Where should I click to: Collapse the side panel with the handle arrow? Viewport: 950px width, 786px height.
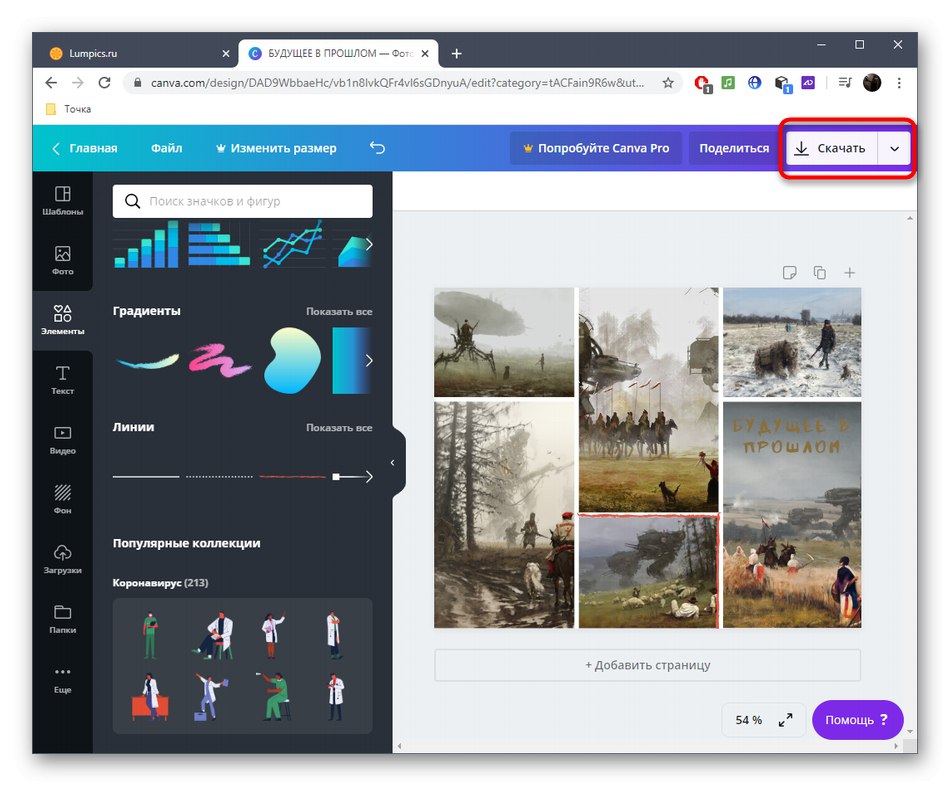pos(393,463)
